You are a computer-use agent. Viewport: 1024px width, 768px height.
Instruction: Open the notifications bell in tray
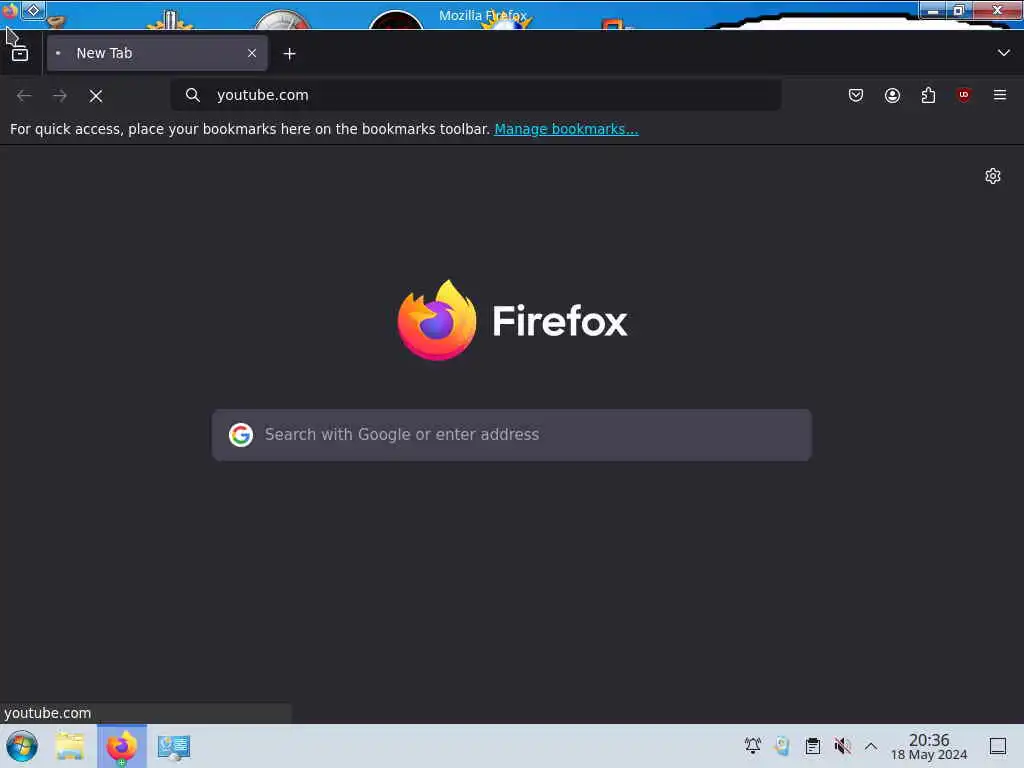pos(752,746)
